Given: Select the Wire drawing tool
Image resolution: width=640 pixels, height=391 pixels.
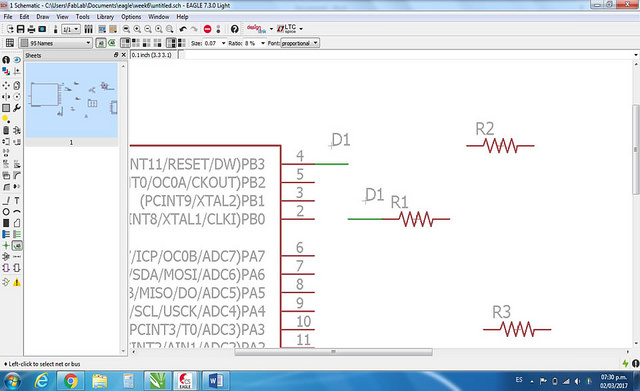Looking at the screenshot, I should [6, 200].
